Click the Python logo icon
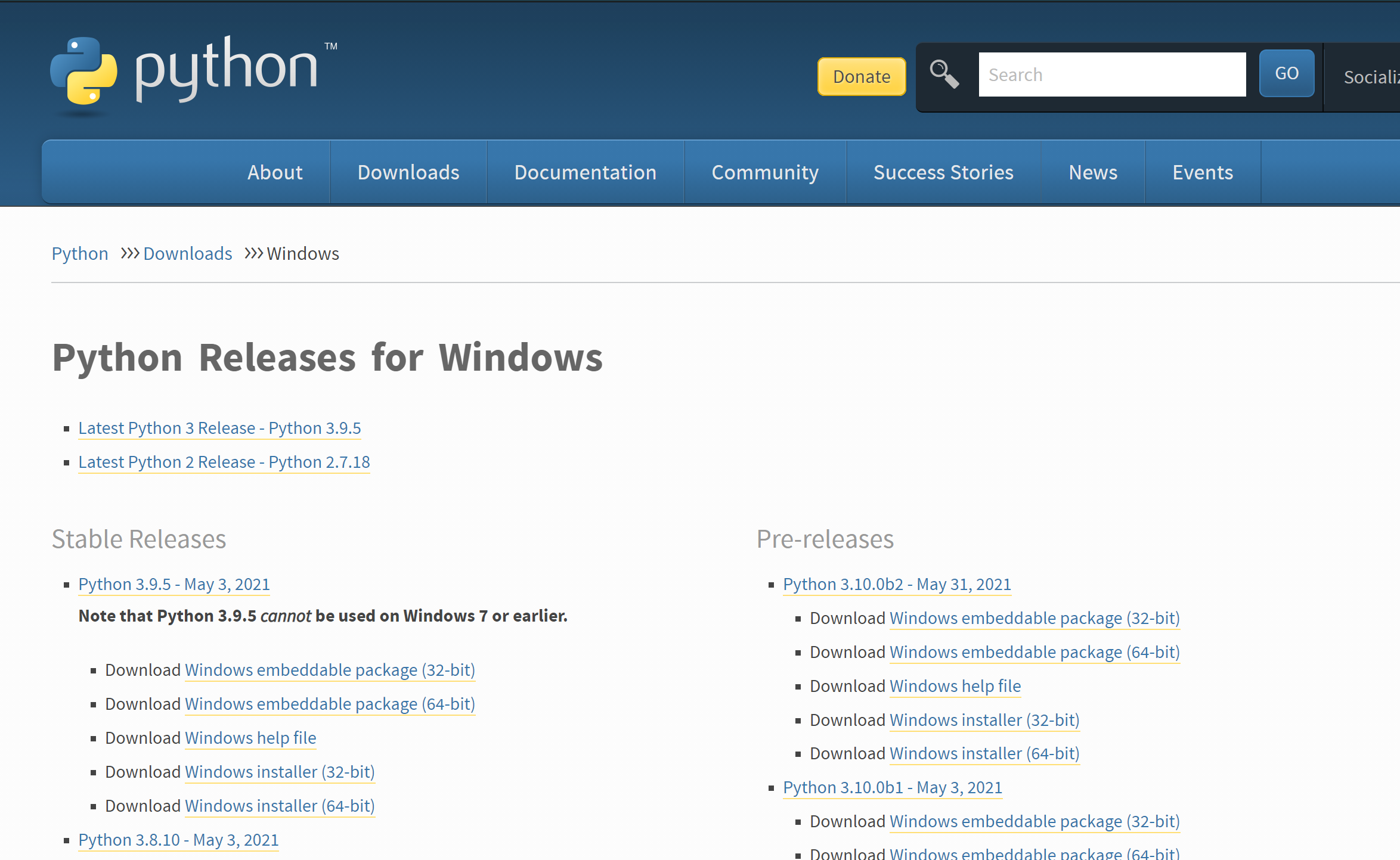This screenshot has width=1400, height=860. (84, 71)
